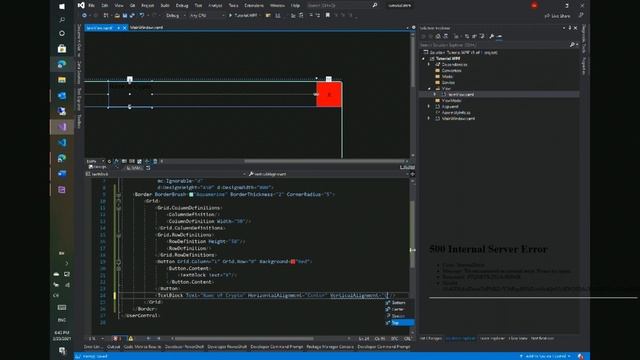Select the Converters folder
The height and width of the screenshot is (360, 640).
[451, 71]
